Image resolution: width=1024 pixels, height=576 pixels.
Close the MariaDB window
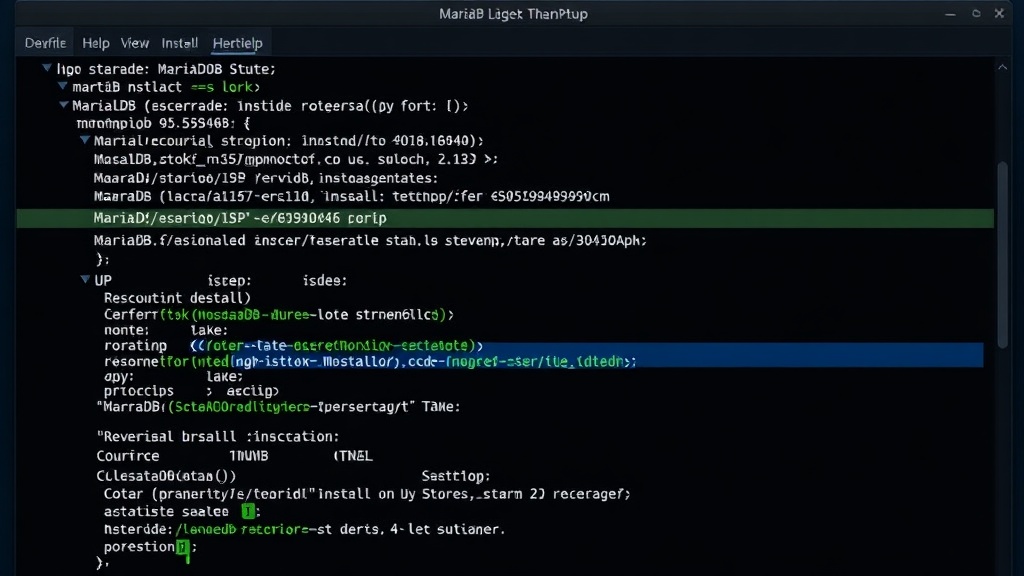click(999, 13)
